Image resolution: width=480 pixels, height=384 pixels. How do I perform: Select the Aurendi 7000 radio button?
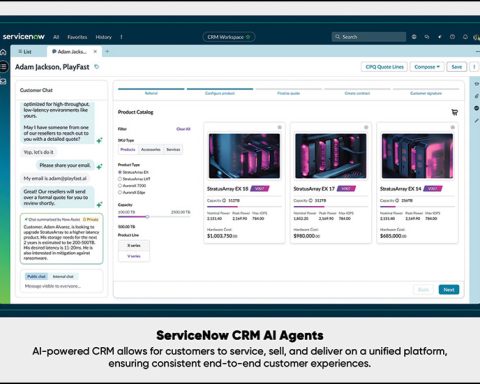(x=120, y=186)
